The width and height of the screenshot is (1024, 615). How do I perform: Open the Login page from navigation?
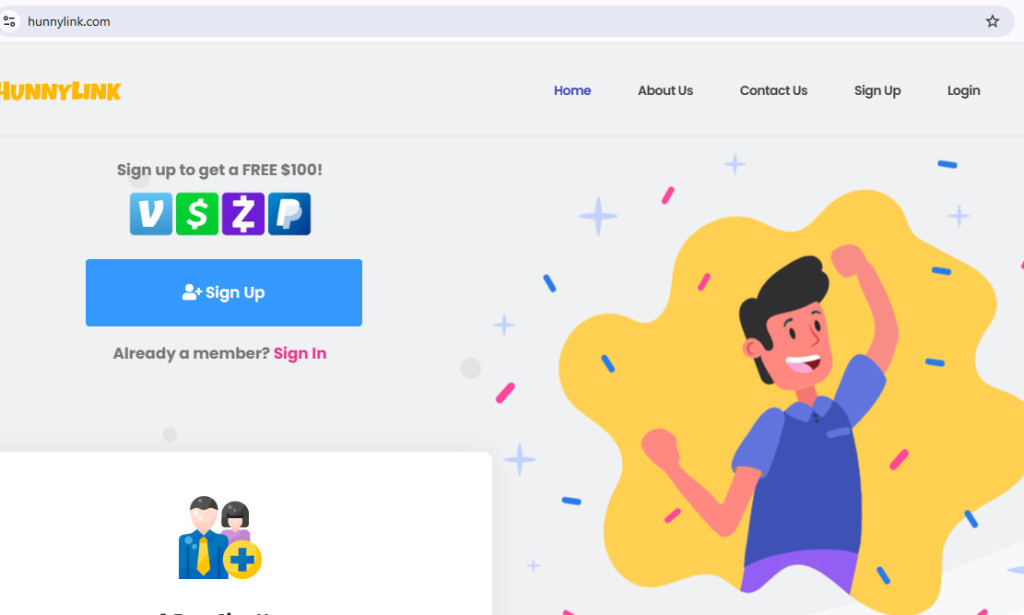pyautogui.click(x=963, y=91)
